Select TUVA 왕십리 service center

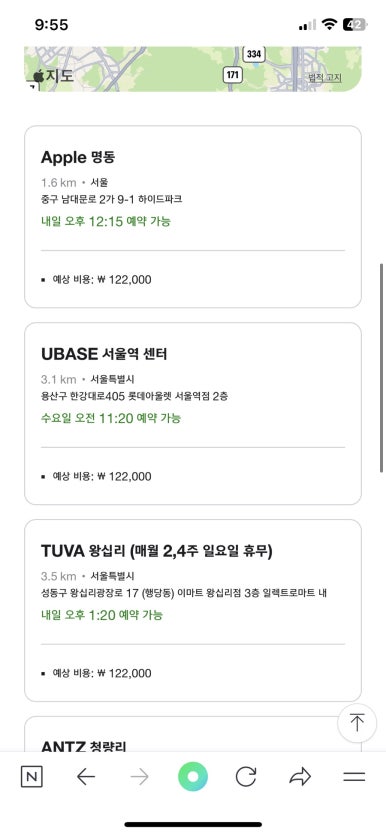pos(193,611)
